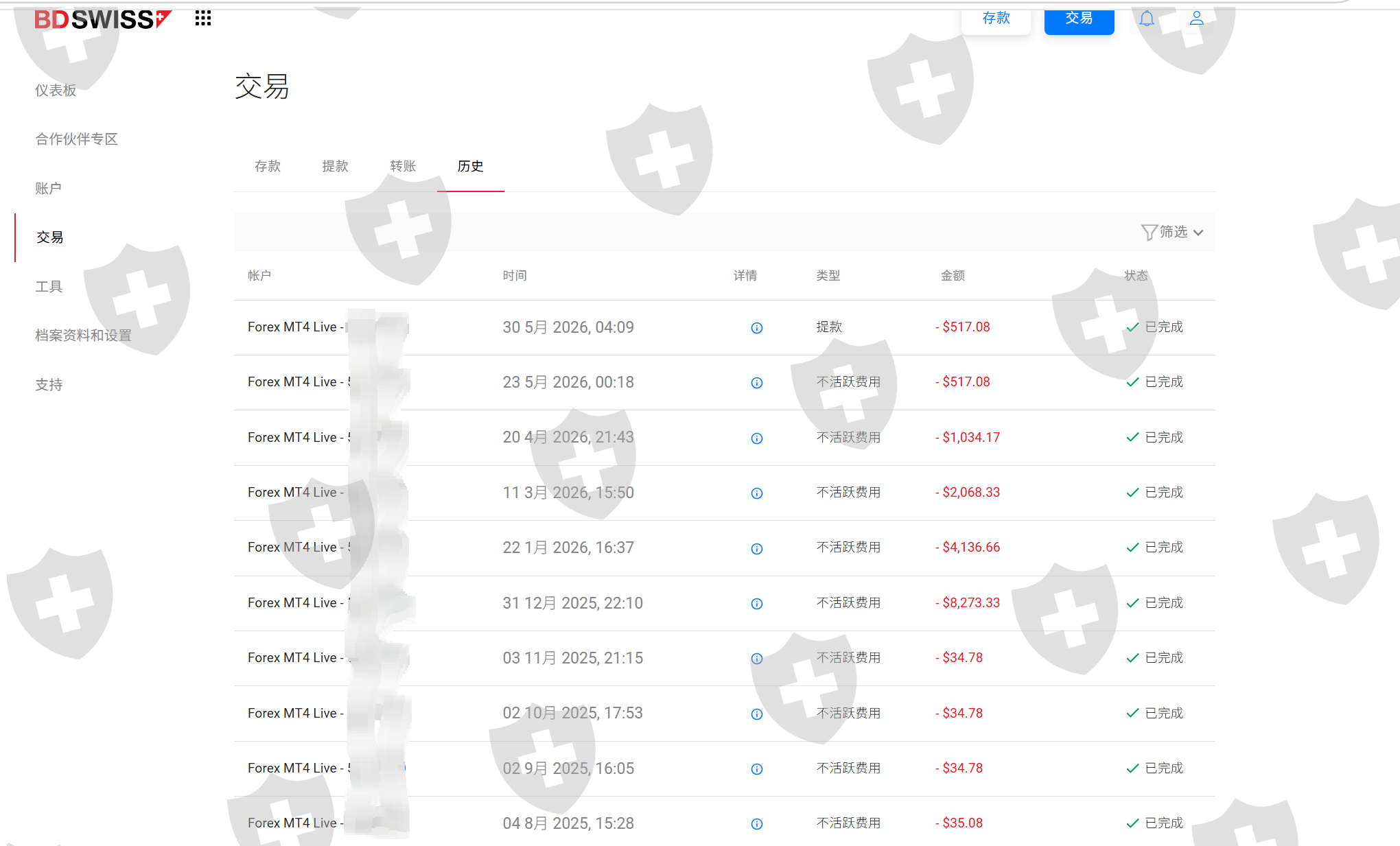Open 档案资料和设置 sidebar item
Screen dimensions: 1400x846
pyautogui.click(x=83, y=335)
